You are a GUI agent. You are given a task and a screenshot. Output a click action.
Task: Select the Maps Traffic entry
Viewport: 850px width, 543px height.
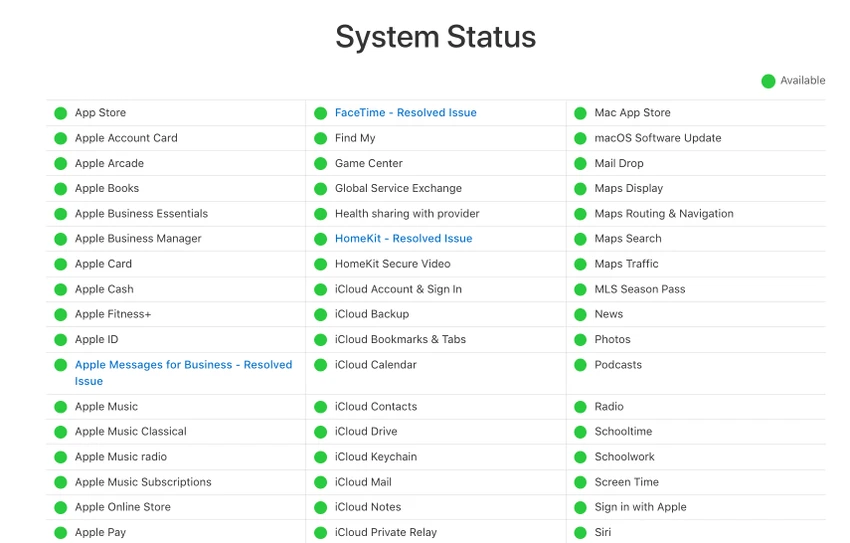pos(626,264)
